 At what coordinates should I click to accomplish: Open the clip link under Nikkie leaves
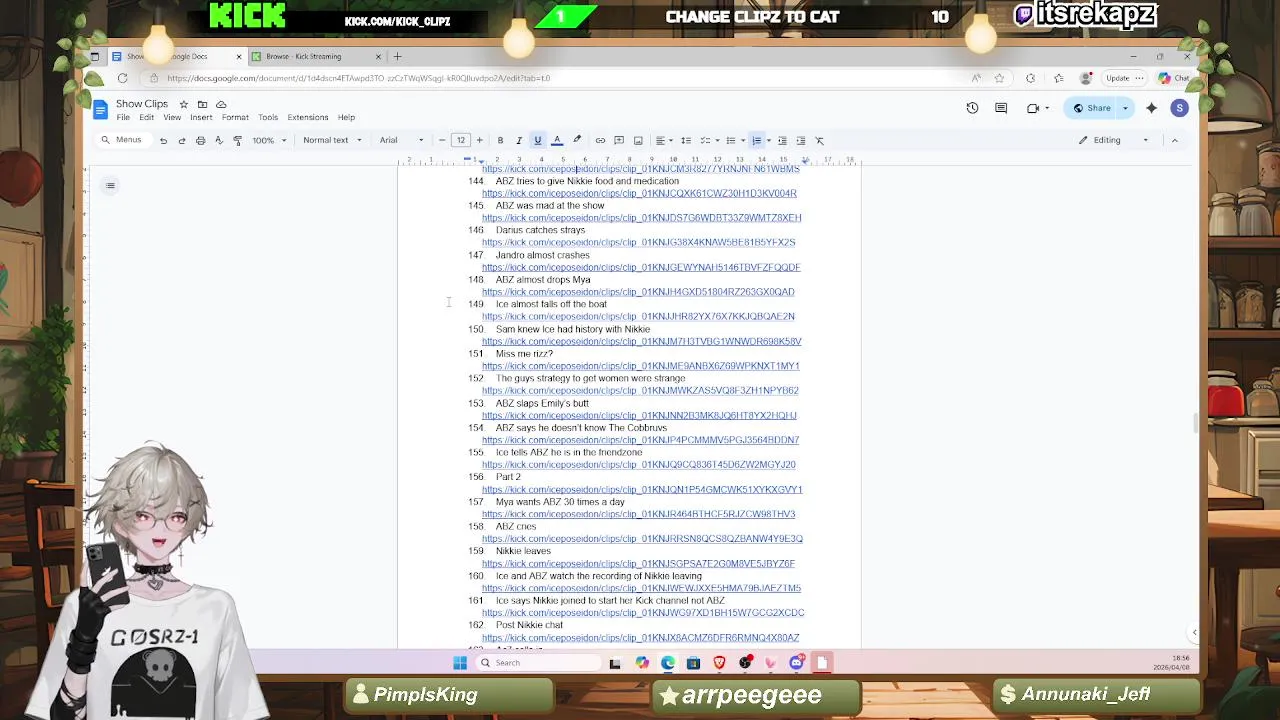(638, 564)
